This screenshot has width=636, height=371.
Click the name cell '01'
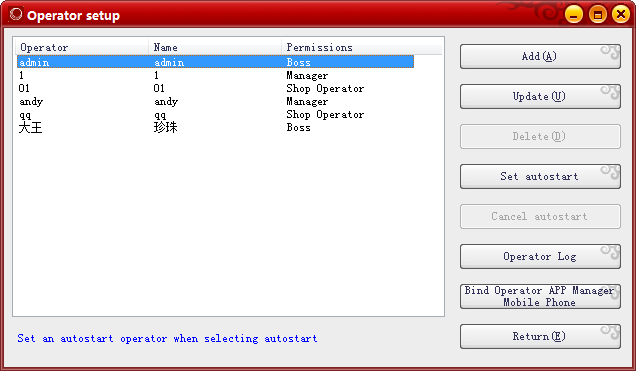[159, 88]
